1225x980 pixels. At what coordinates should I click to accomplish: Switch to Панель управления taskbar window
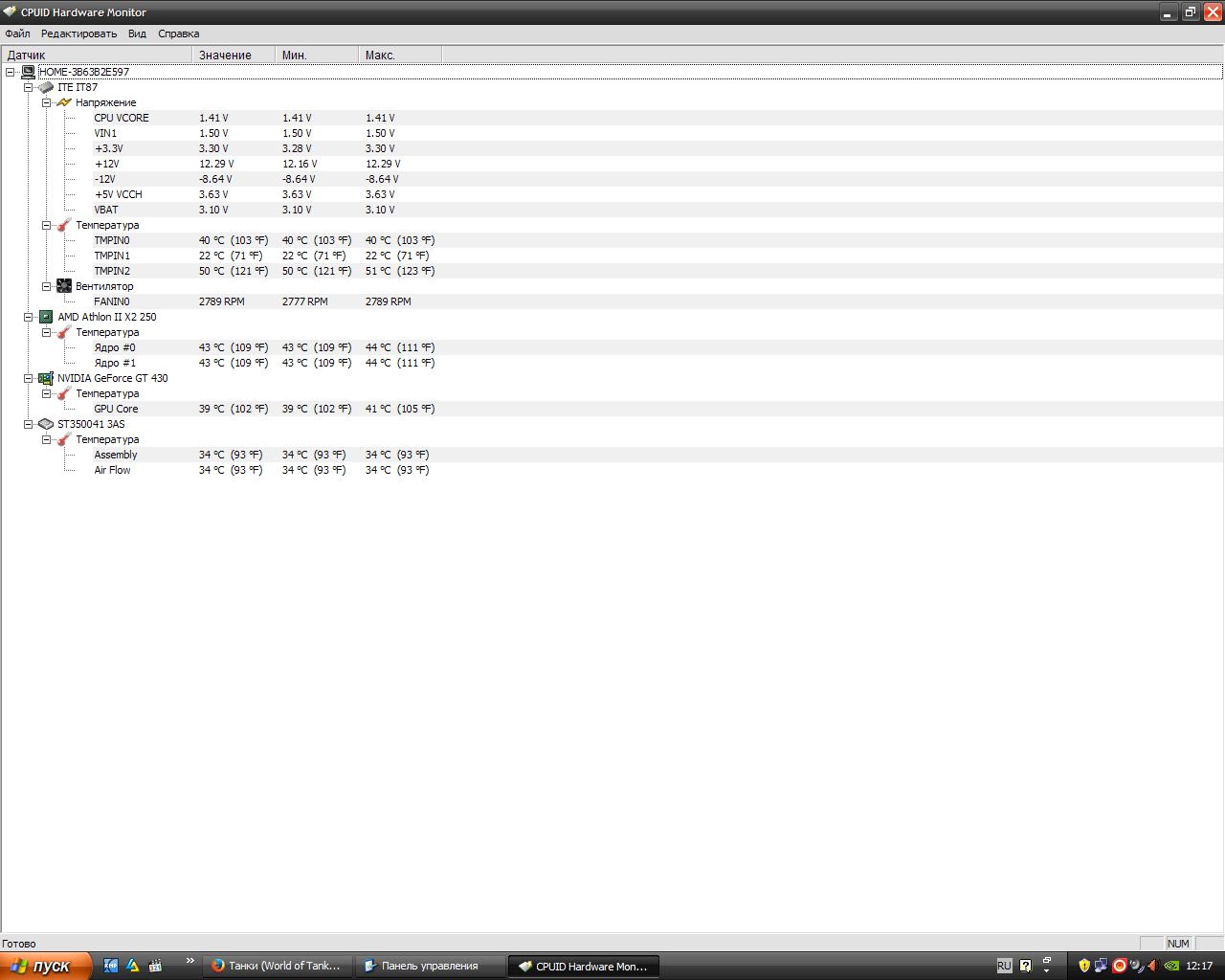pos(430,966)
